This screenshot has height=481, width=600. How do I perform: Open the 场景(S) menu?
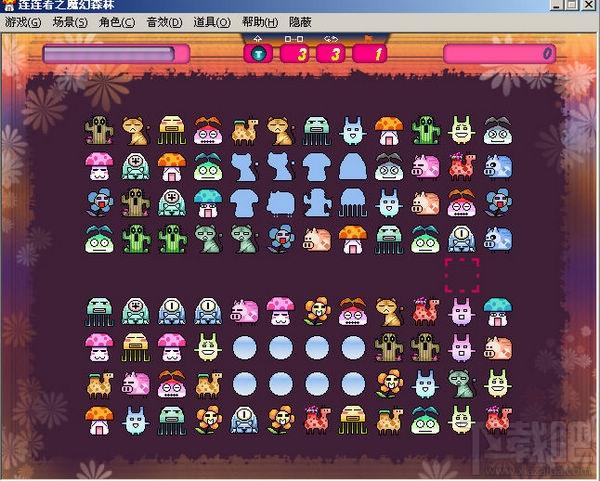click(x=70, y=23)
